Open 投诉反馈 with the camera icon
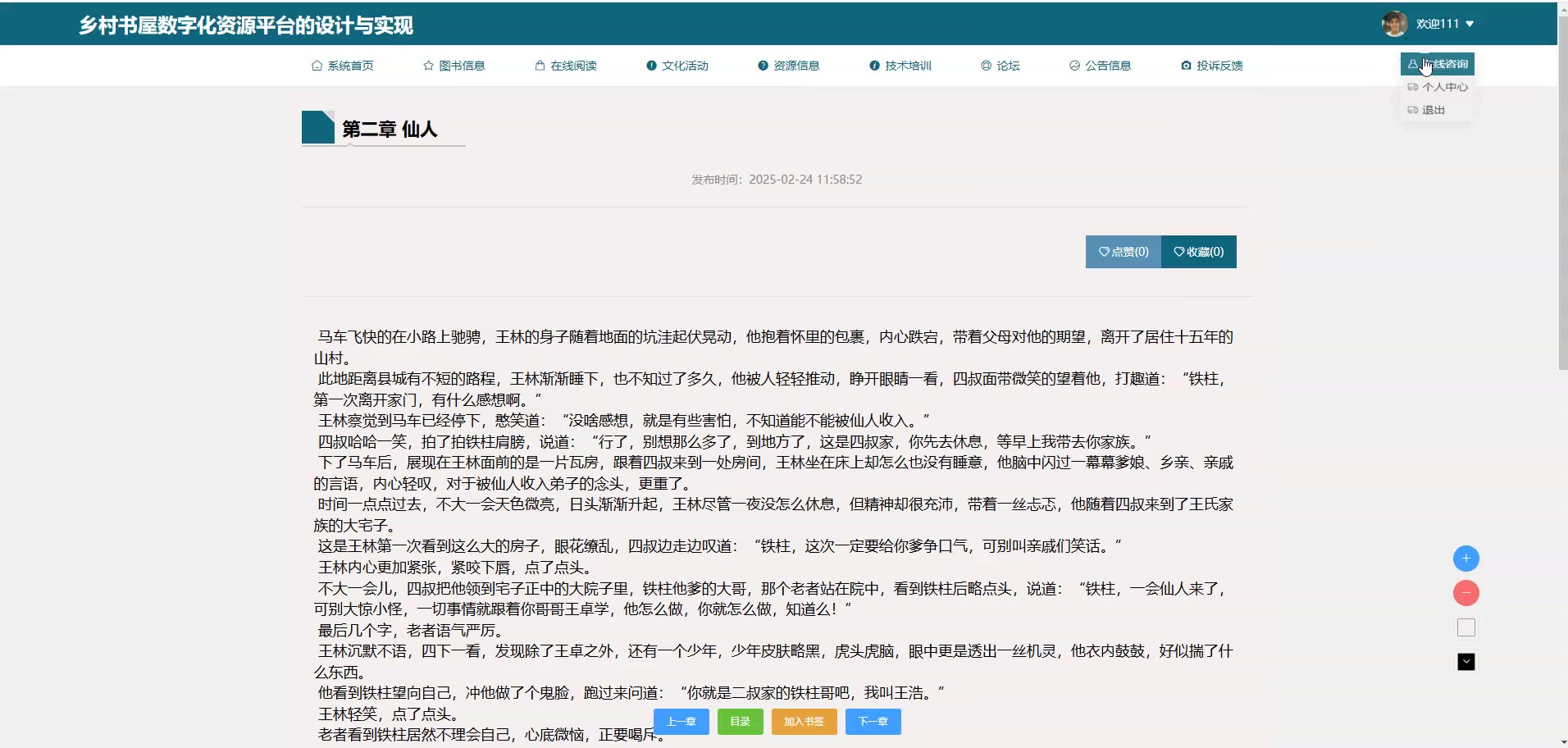 click(x=1211, y=66)
